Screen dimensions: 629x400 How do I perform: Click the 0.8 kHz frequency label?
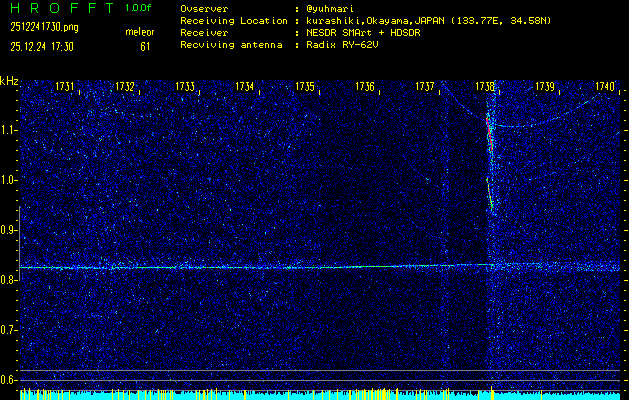(x=8, y=280)
